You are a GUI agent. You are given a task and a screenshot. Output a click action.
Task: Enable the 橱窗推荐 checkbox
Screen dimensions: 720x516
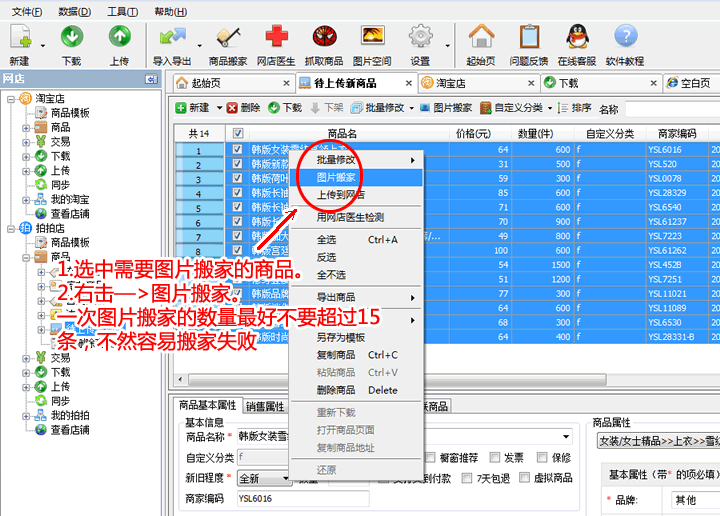coord(430,457)
